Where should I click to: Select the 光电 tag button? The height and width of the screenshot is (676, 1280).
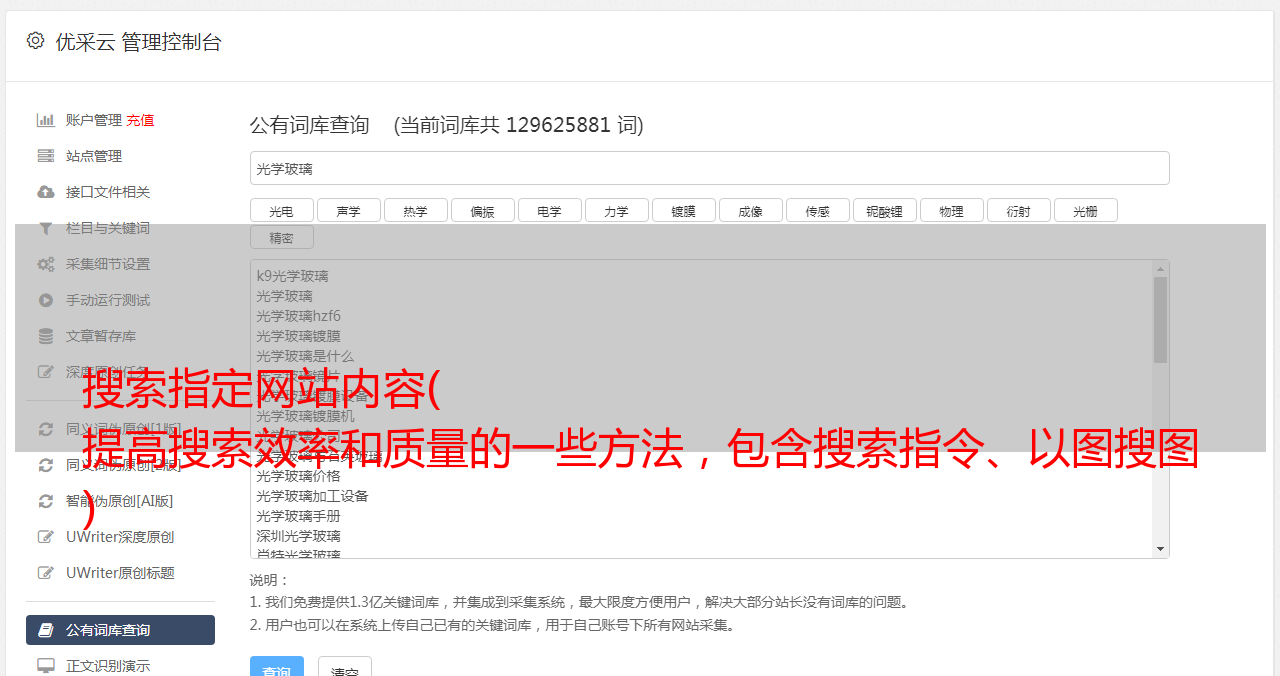pos(281,210)
